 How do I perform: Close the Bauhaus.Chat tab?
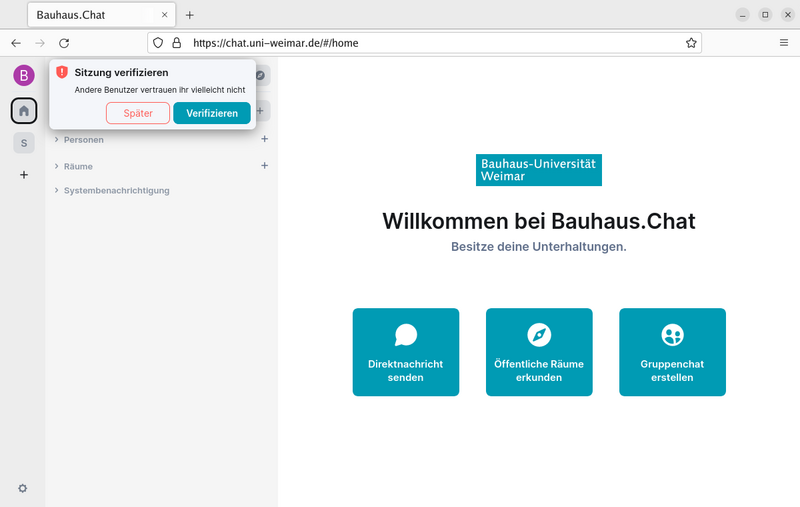164,15
